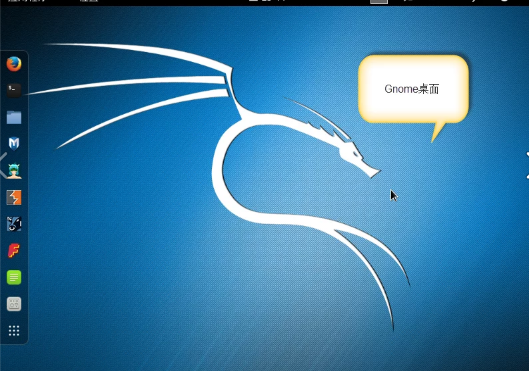Open the grey Tweak Tool icon
The width and height of the screenshot is (529, 371).
pos(14,304)
